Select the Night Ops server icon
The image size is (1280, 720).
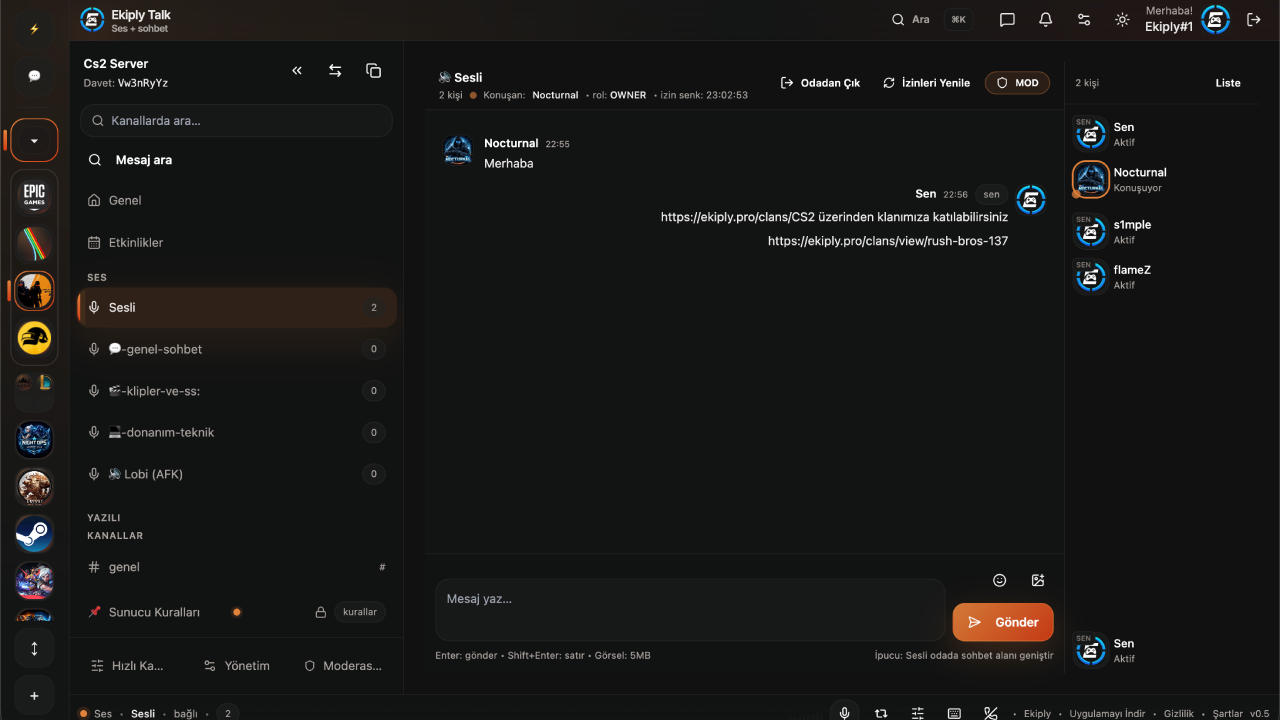coord(34,440)
